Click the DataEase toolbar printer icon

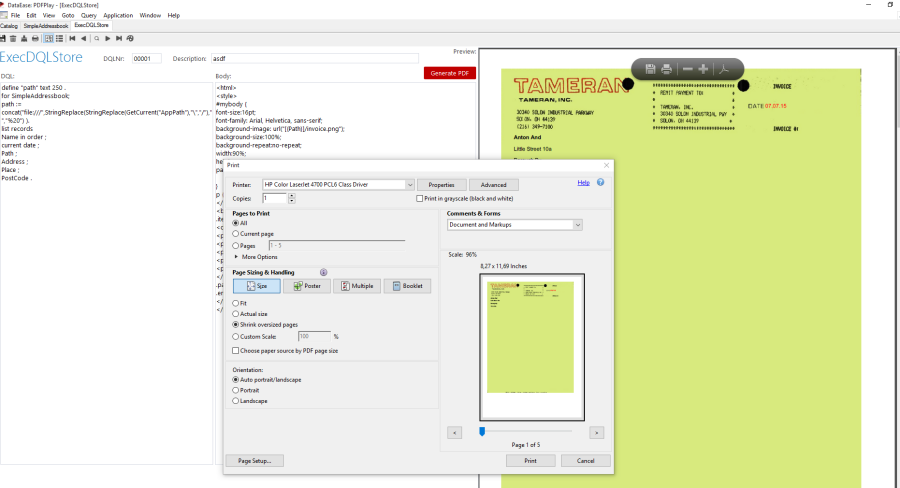coord(35,38)
